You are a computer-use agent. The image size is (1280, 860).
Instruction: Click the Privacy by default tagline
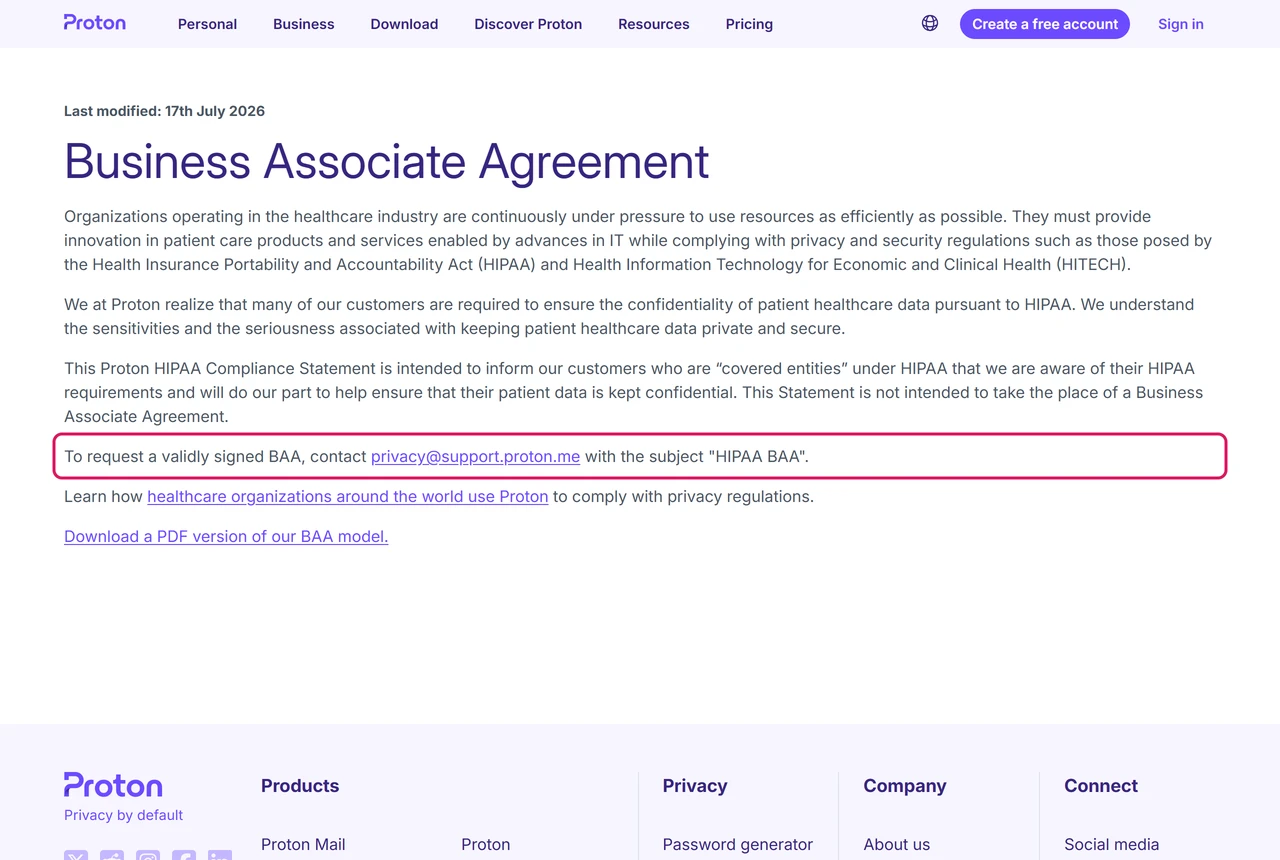(x=124, y=815)
